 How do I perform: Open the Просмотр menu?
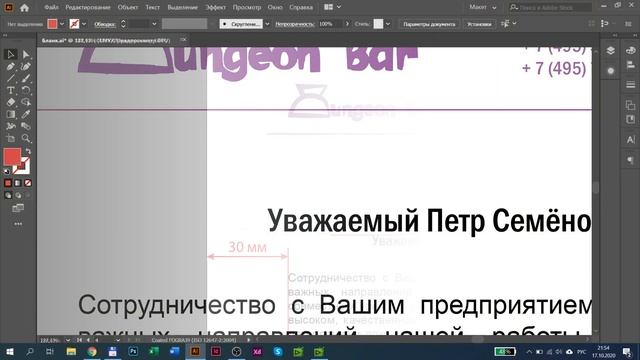click(247, 7)
